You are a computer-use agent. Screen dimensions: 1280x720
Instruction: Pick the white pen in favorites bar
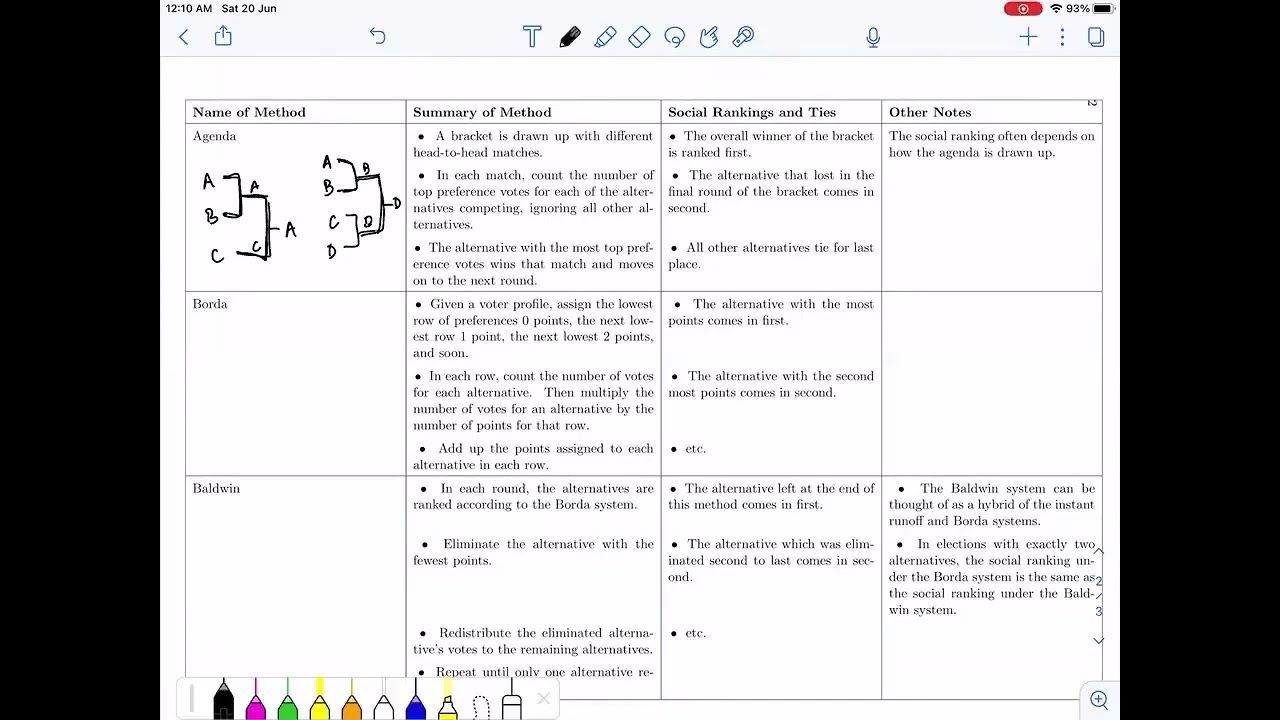(383, 700)
